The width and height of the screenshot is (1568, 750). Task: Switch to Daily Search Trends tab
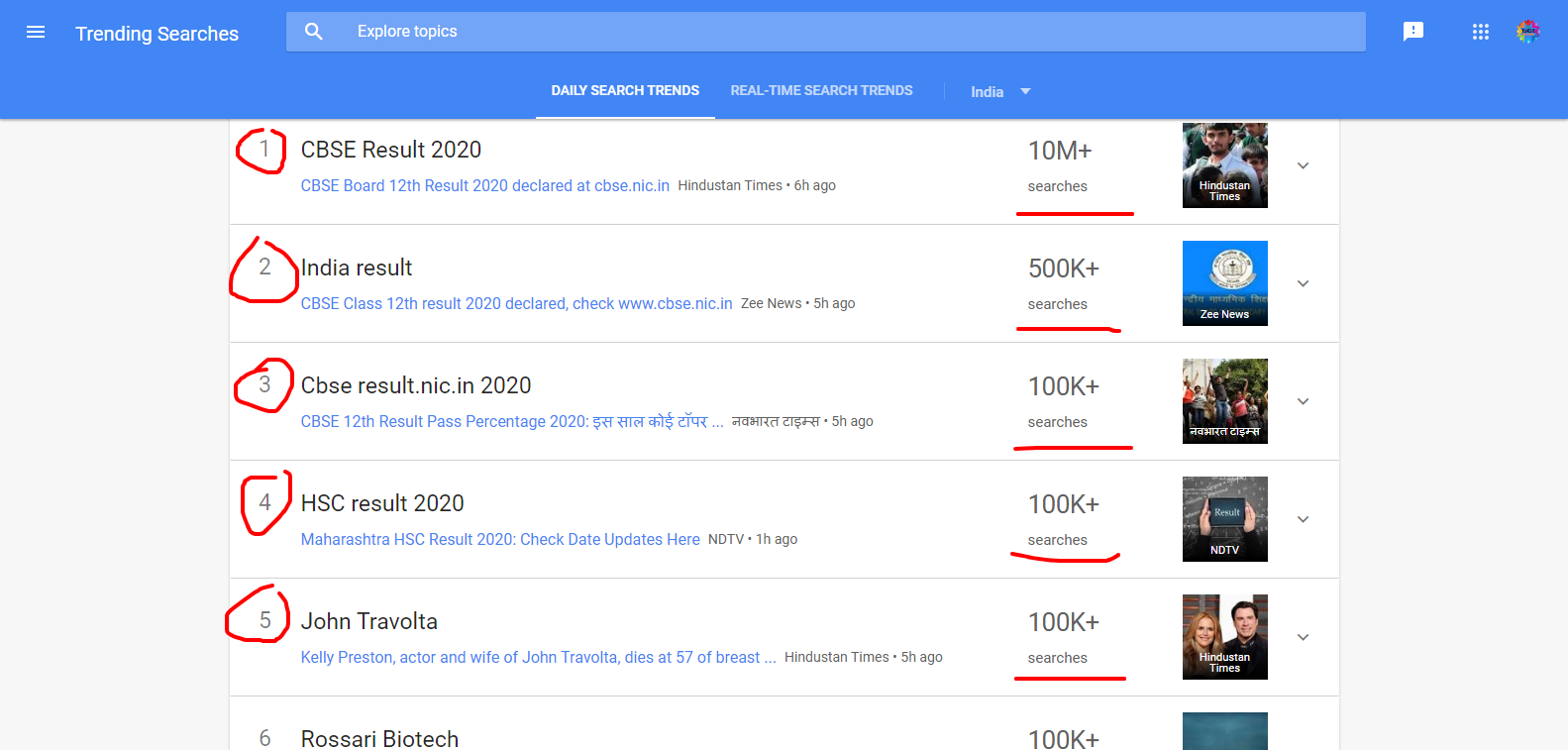[625, 90]
